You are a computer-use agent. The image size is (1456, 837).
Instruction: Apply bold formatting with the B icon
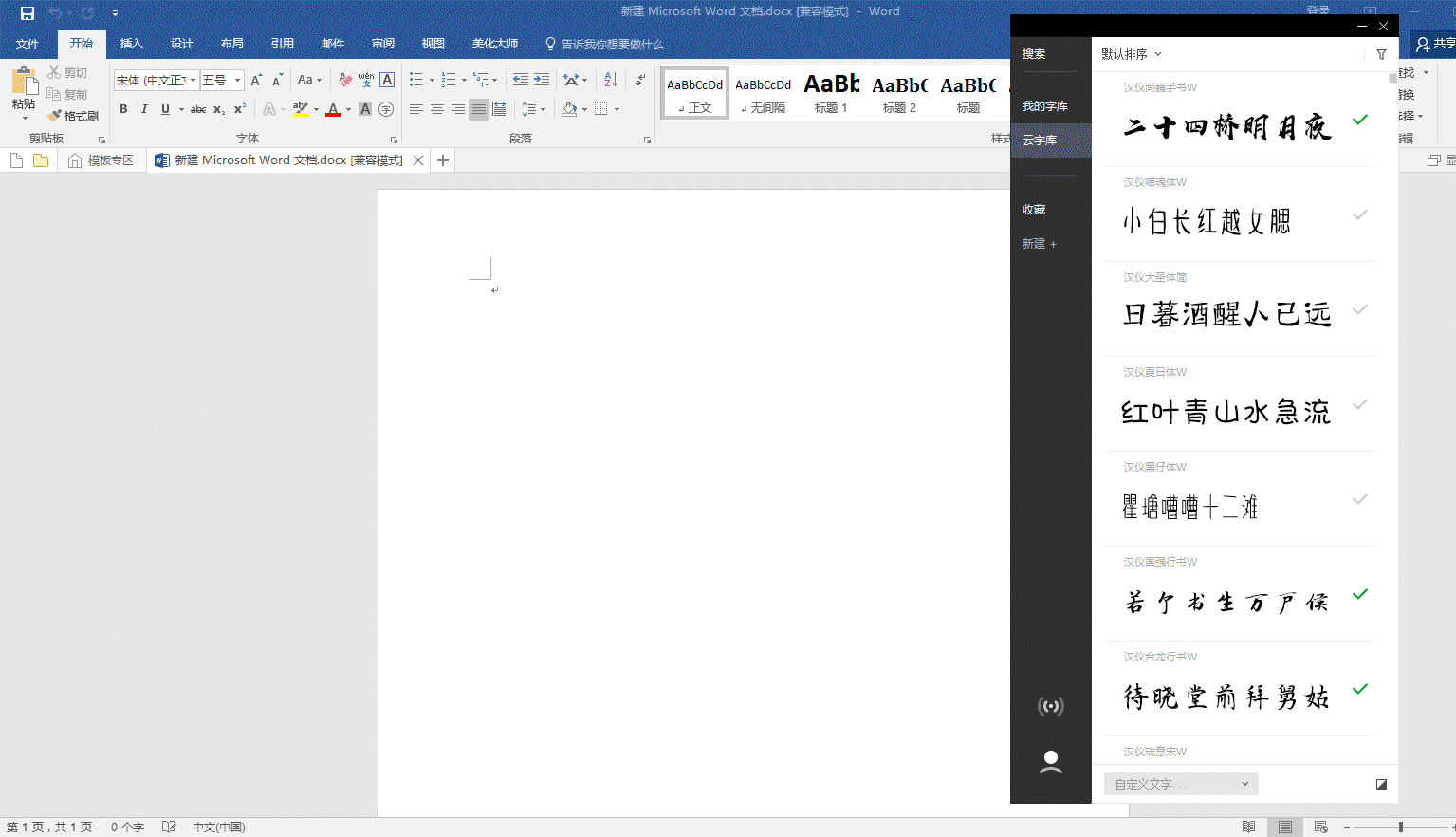pos(123,109)
